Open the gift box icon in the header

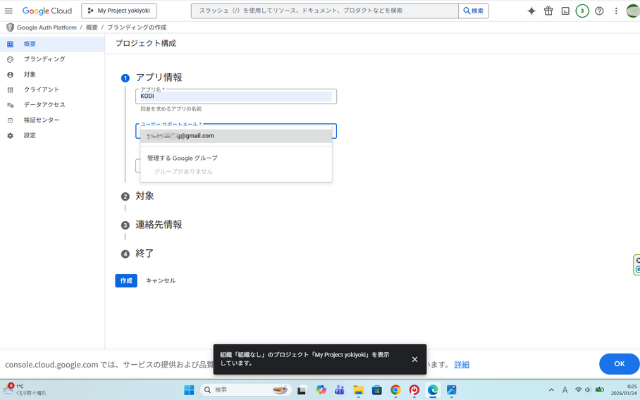548,11
